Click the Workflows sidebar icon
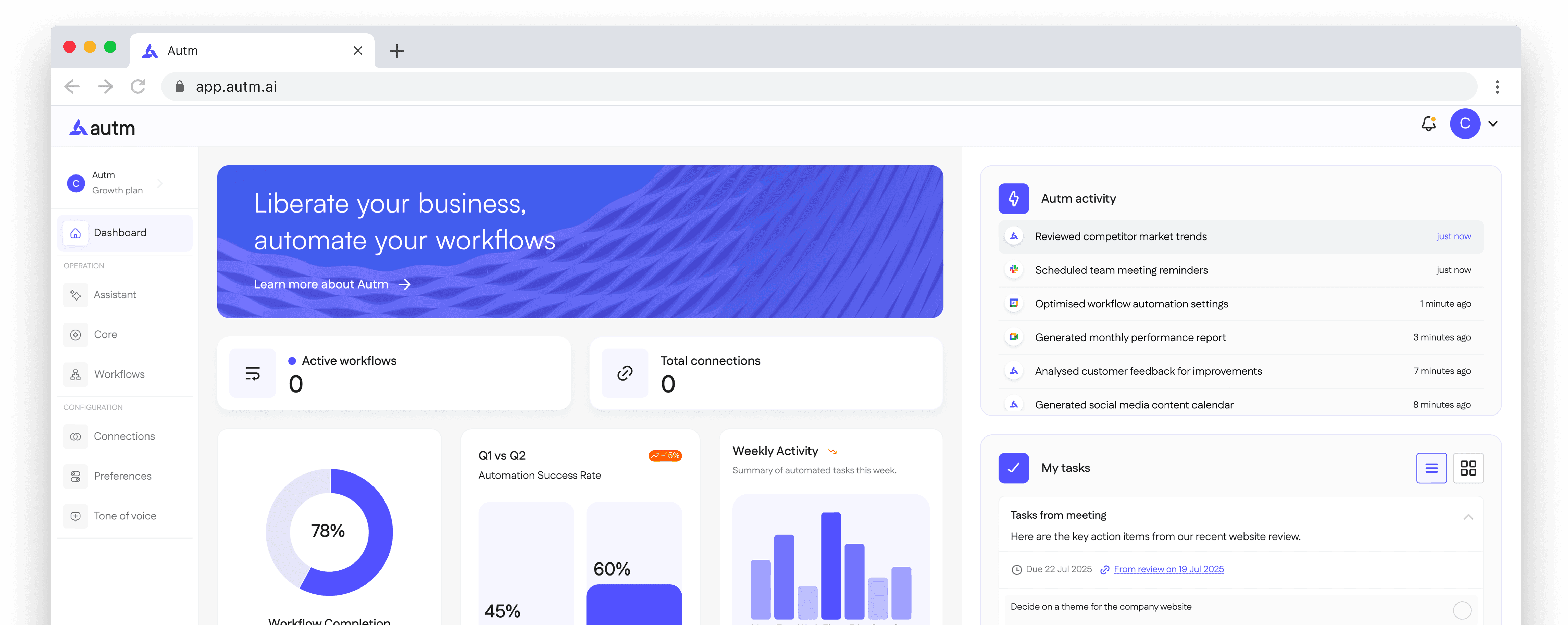This screenshot has height=625, width=1568. (x=76, y=374)
